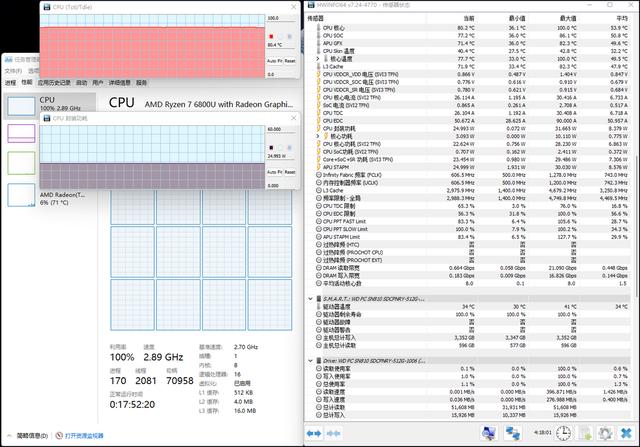Open the 文件(F) menu in Task Manager
Image resolution: width=640 pixels, height=447 pixels.
pyautogui.click(x=13, y=71)
